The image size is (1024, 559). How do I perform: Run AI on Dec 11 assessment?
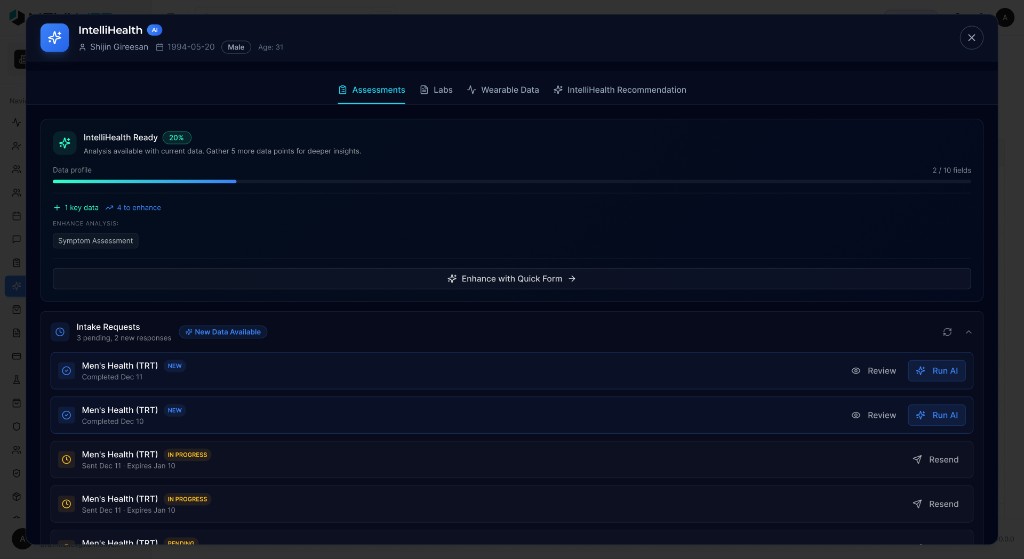936,371
